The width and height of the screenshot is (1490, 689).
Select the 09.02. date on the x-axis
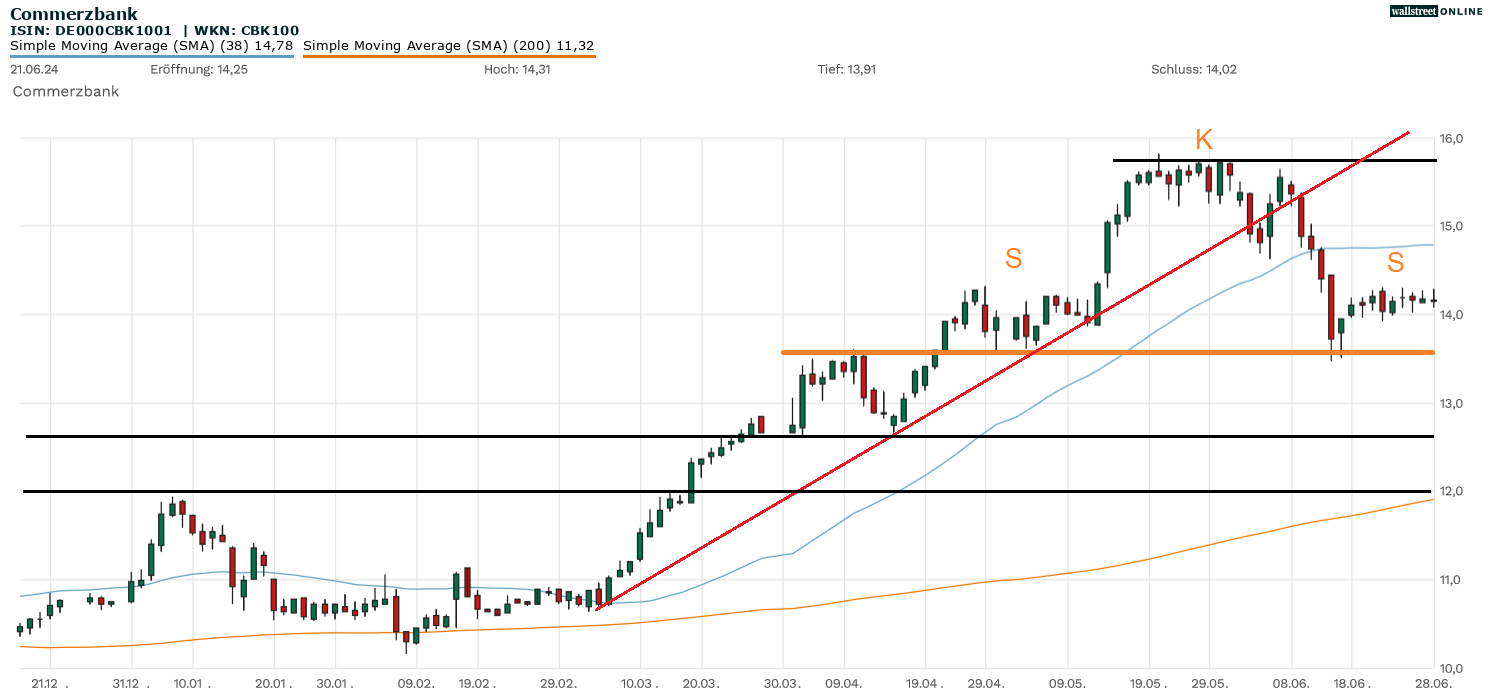416,682
